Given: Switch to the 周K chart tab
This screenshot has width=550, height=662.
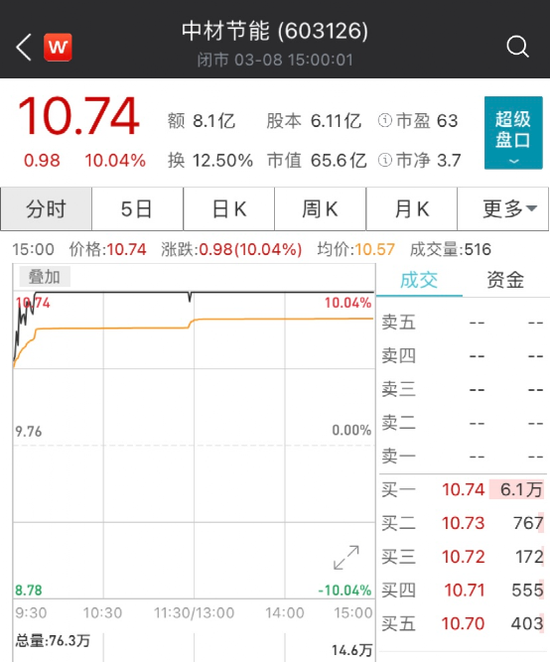Looking at the screenshot, I should (x=320, y=209).
